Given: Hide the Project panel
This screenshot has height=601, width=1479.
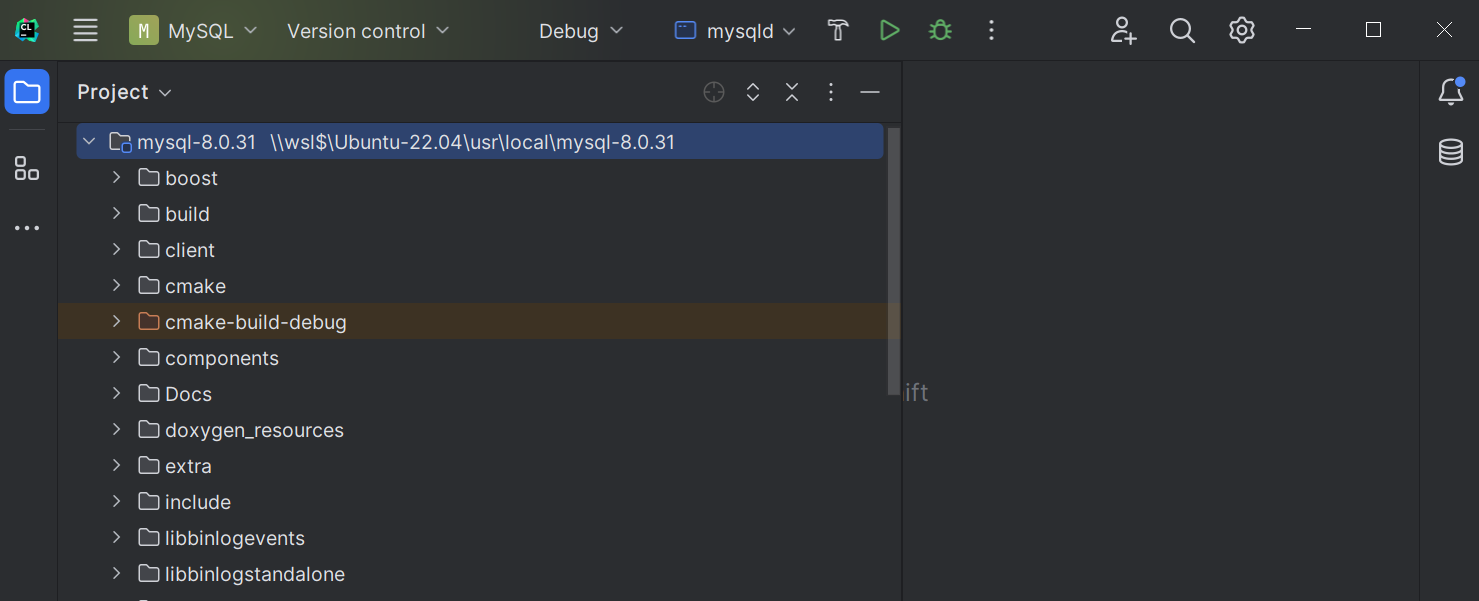Looking at the screenshot, I should click(870, 92).
